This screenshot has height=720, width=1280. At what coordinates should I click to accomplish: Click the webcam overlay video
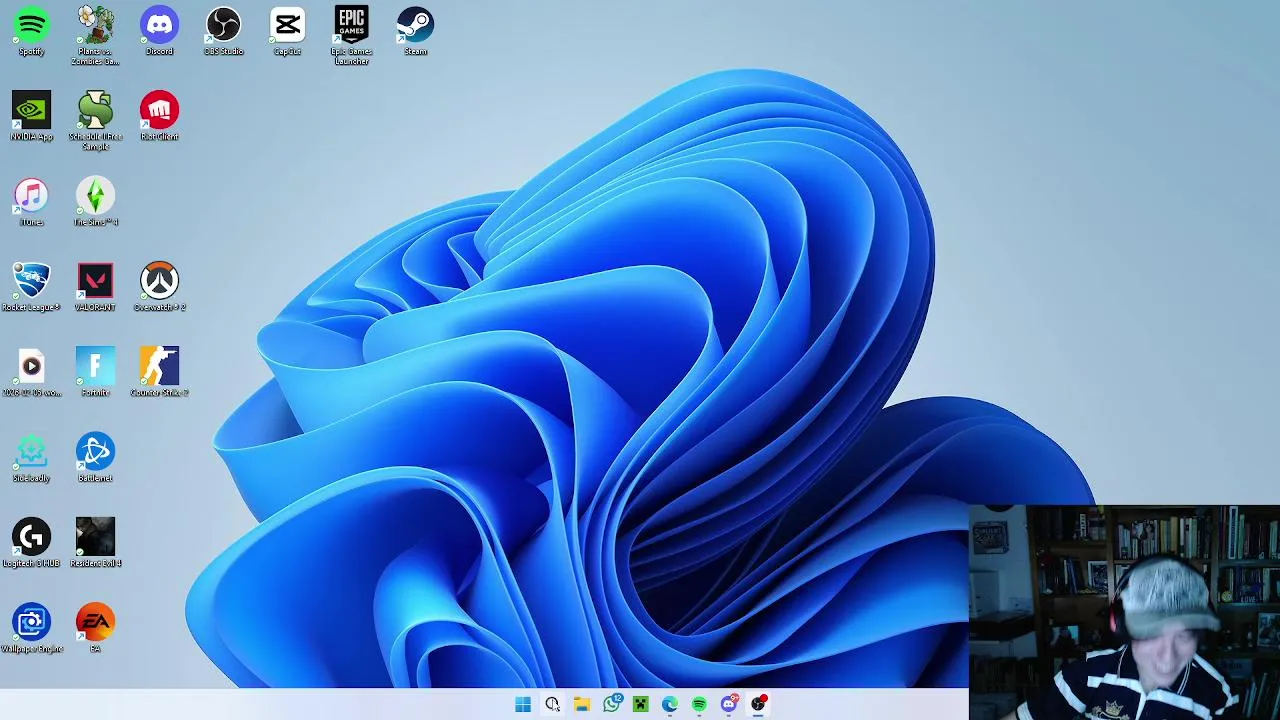[x=1124, y=612]
